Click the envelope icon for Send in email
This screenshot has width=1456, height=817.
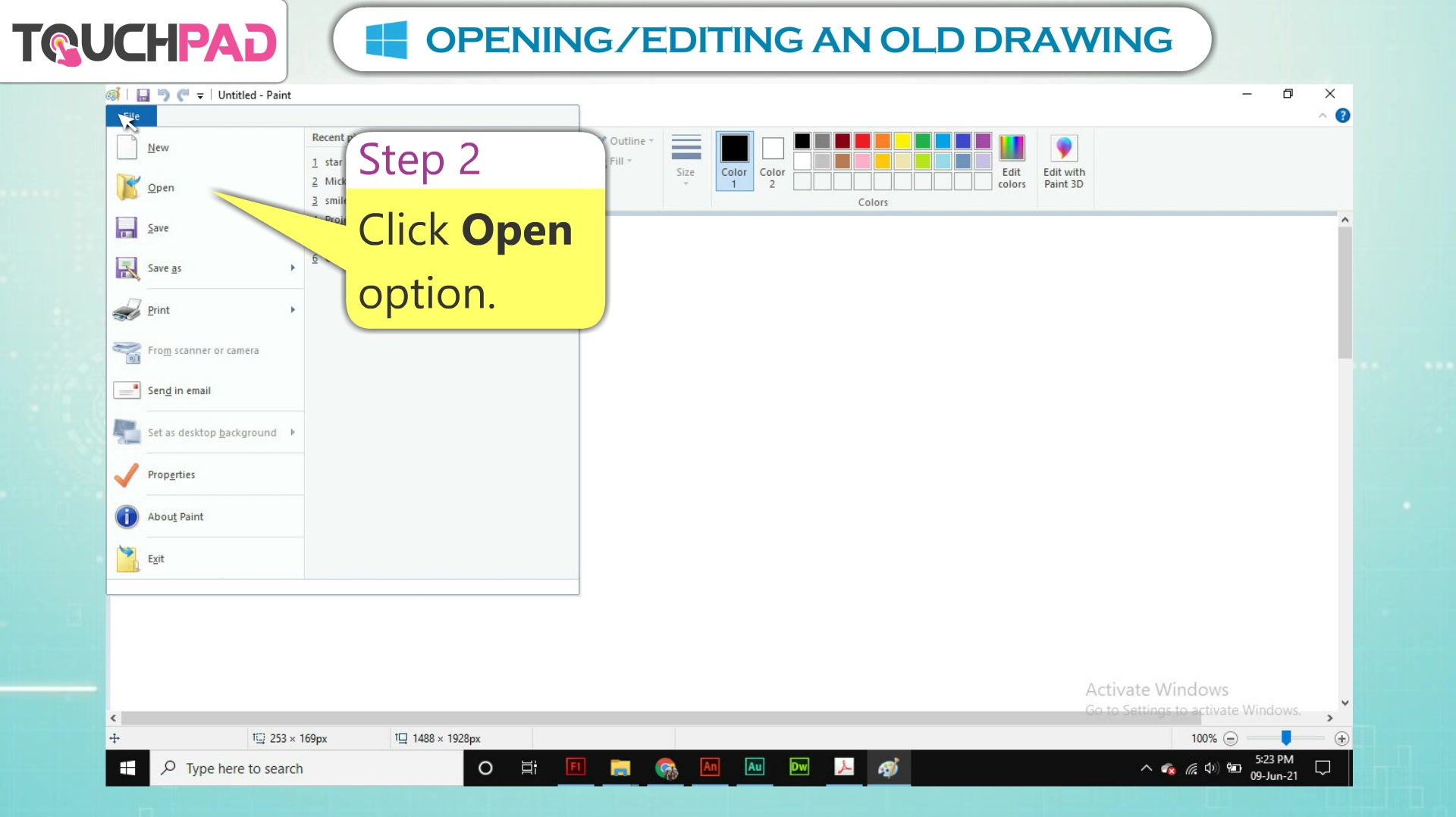pos(127,390)
